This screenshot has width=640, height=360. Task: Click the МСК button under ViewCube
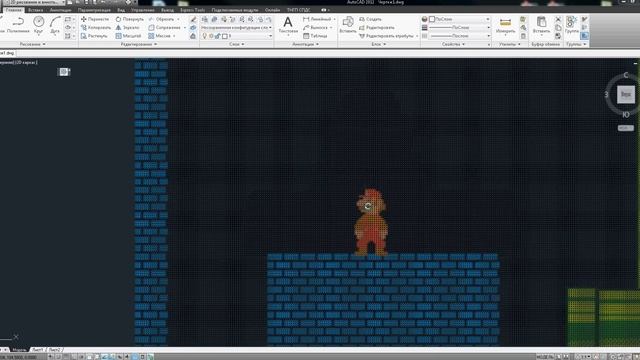625,128
